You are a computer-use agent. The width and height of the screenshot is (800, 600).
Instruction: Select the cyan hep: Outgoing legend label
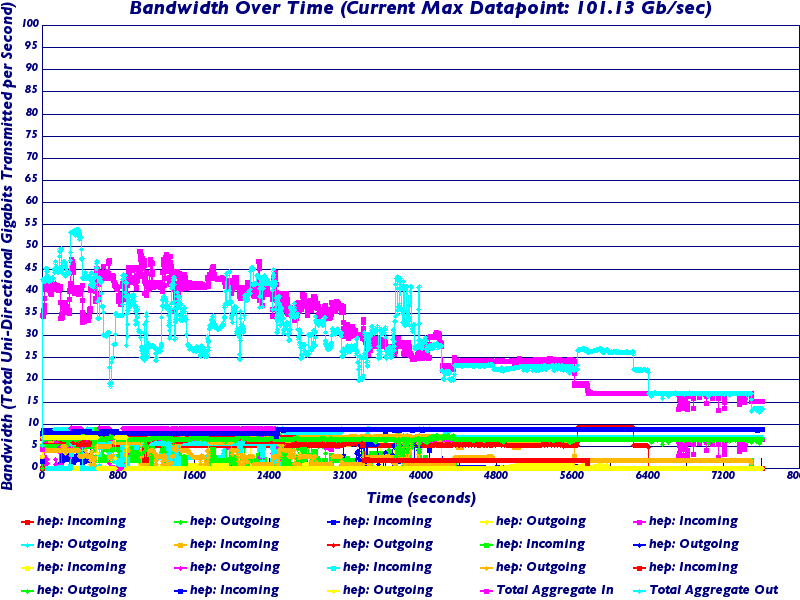tap(82, 545)
